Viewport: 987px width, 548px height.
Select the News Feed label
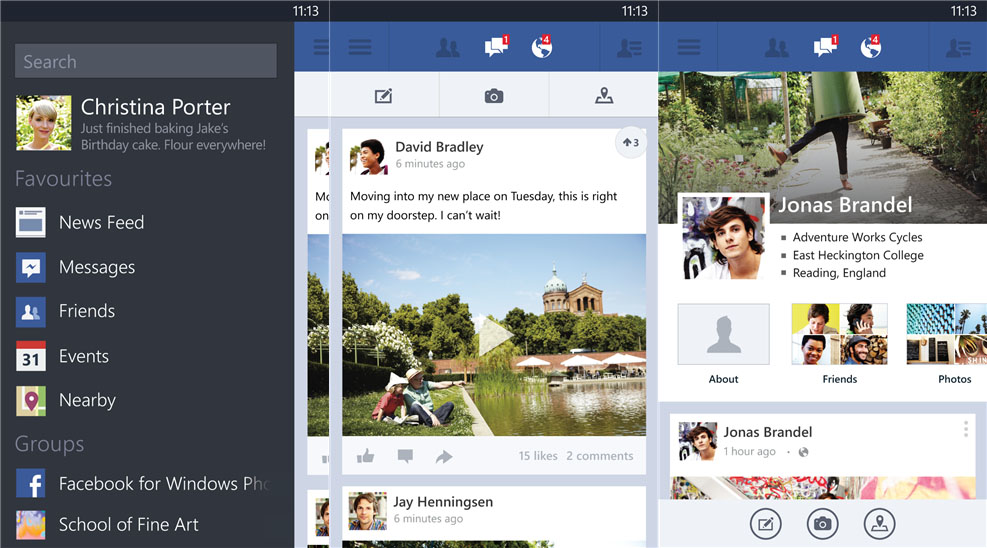click(x=101, y=222)
